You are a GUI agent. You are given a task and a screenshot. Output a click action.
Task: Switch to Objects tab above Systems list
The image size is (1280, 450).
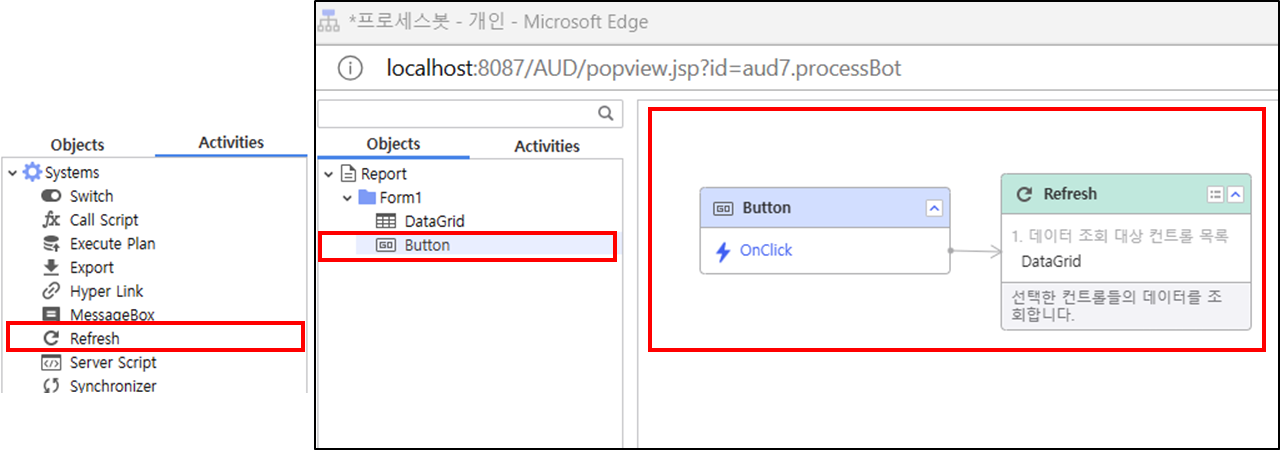pyautogui.click(x=77, y=145)
